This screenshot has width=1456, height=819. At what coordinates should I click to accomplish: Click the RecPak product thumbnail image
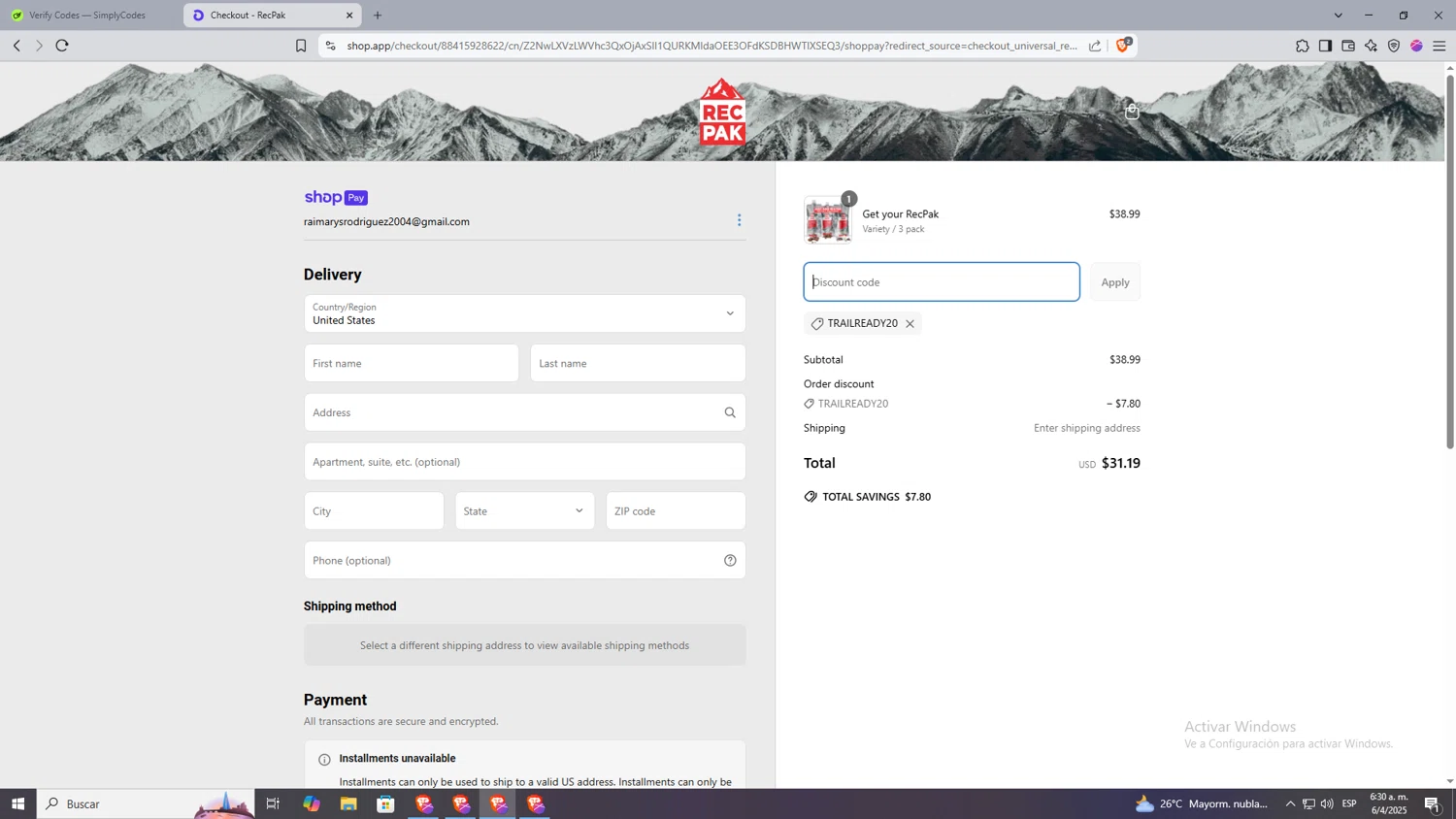coord(828,219)
